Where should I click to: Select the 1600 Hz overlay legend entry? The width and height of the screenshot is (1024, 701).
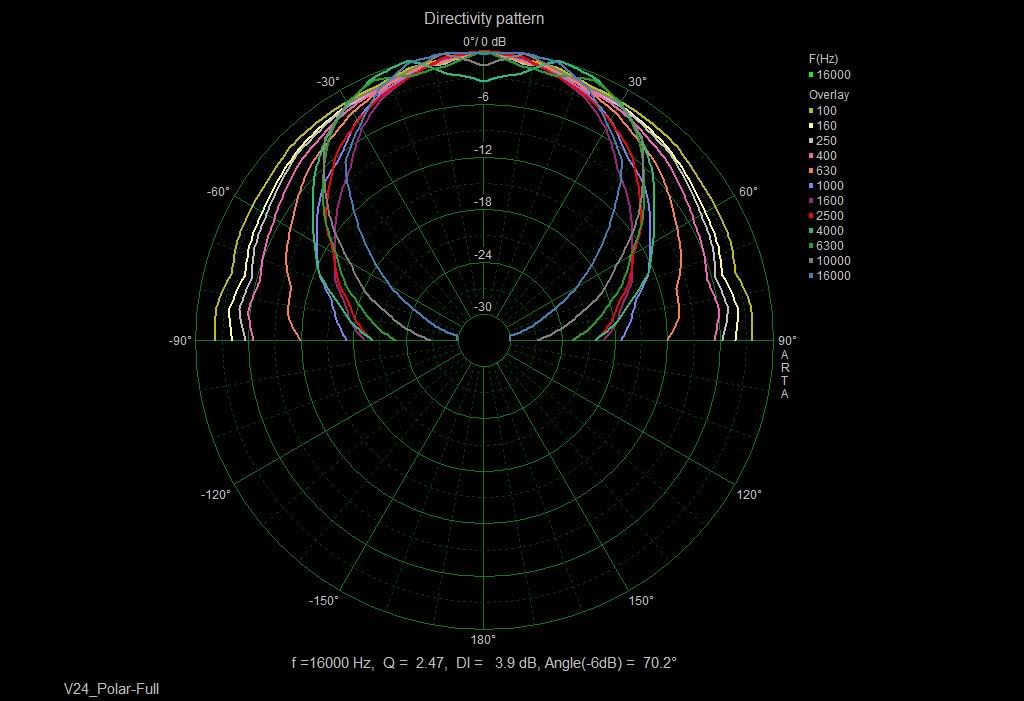point(829,201)
